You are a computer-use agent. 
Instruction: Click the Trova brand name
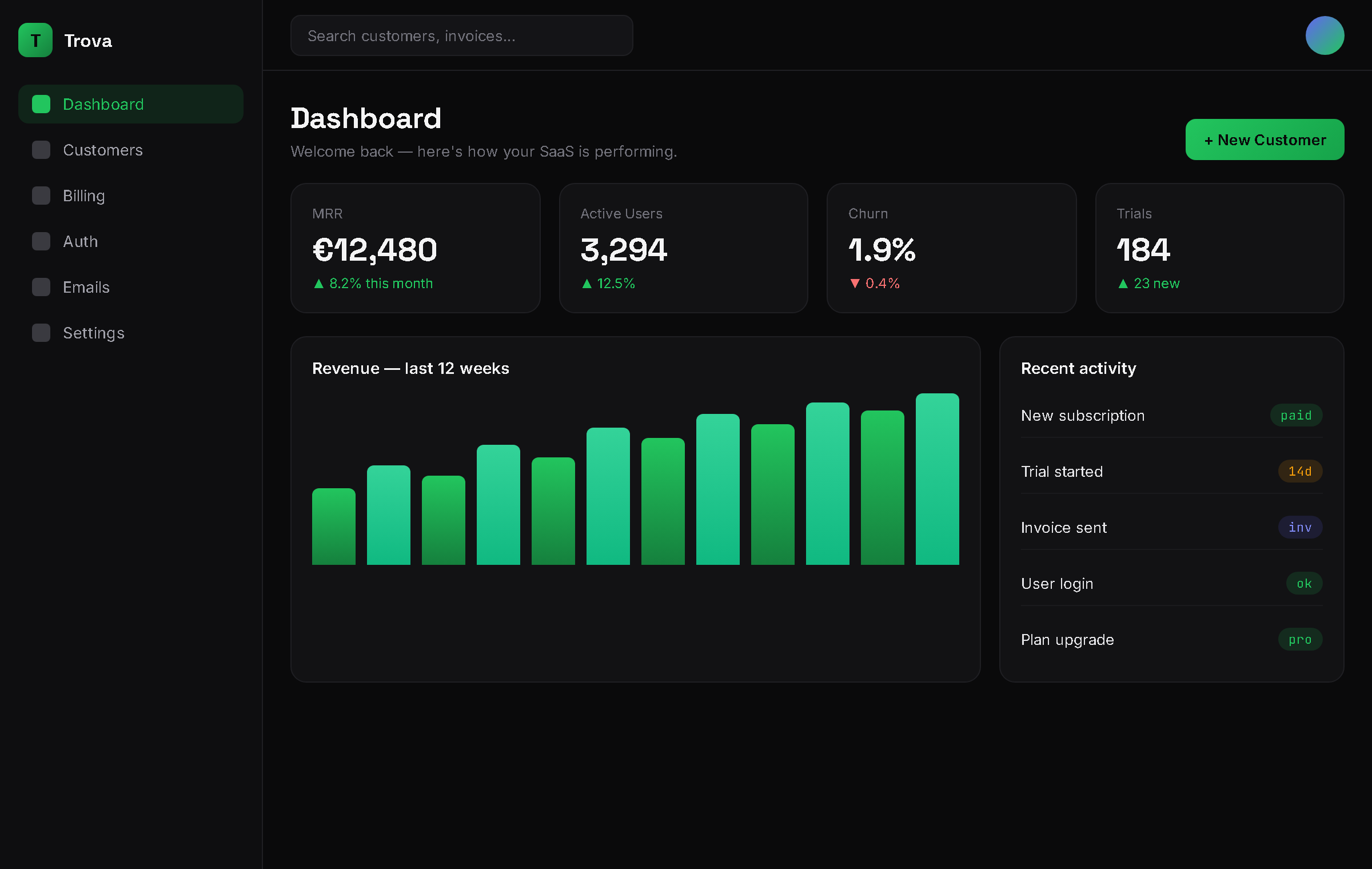pos(88,41)
